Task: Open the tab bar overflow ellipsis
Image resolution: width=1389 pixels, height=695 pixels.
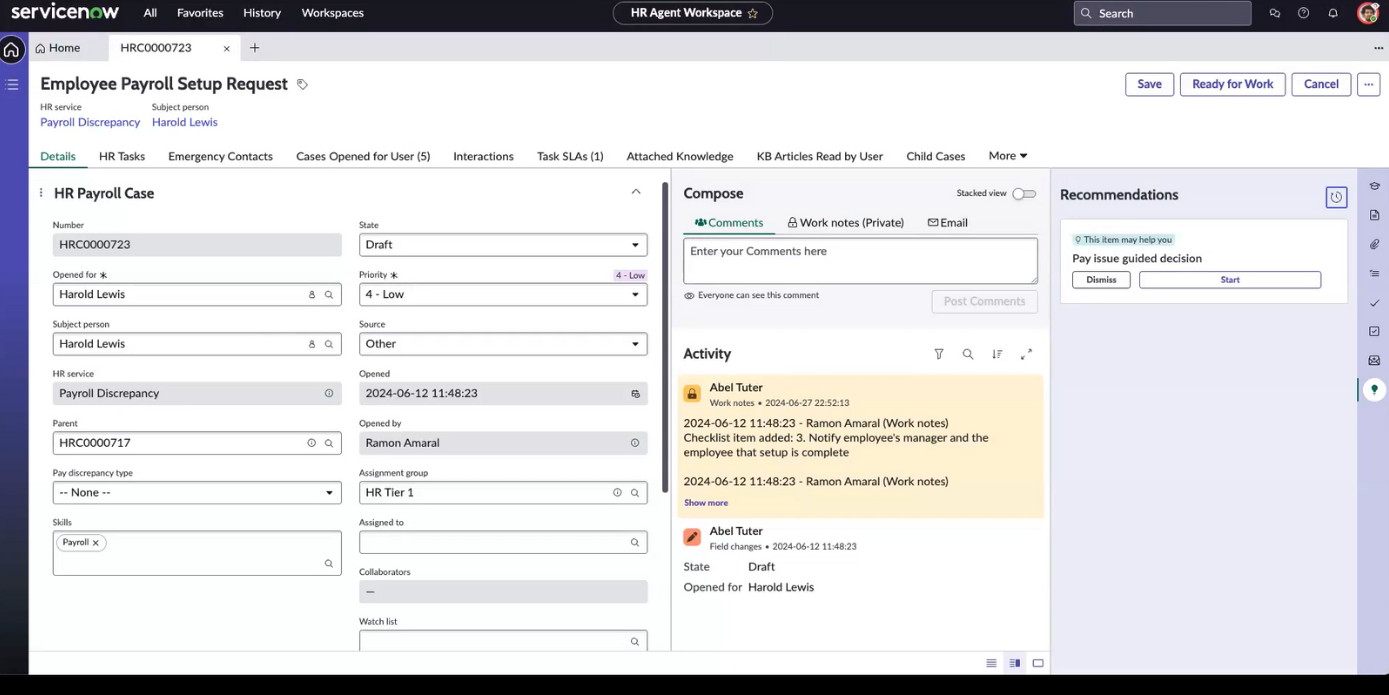Action: coord(1378,48)
